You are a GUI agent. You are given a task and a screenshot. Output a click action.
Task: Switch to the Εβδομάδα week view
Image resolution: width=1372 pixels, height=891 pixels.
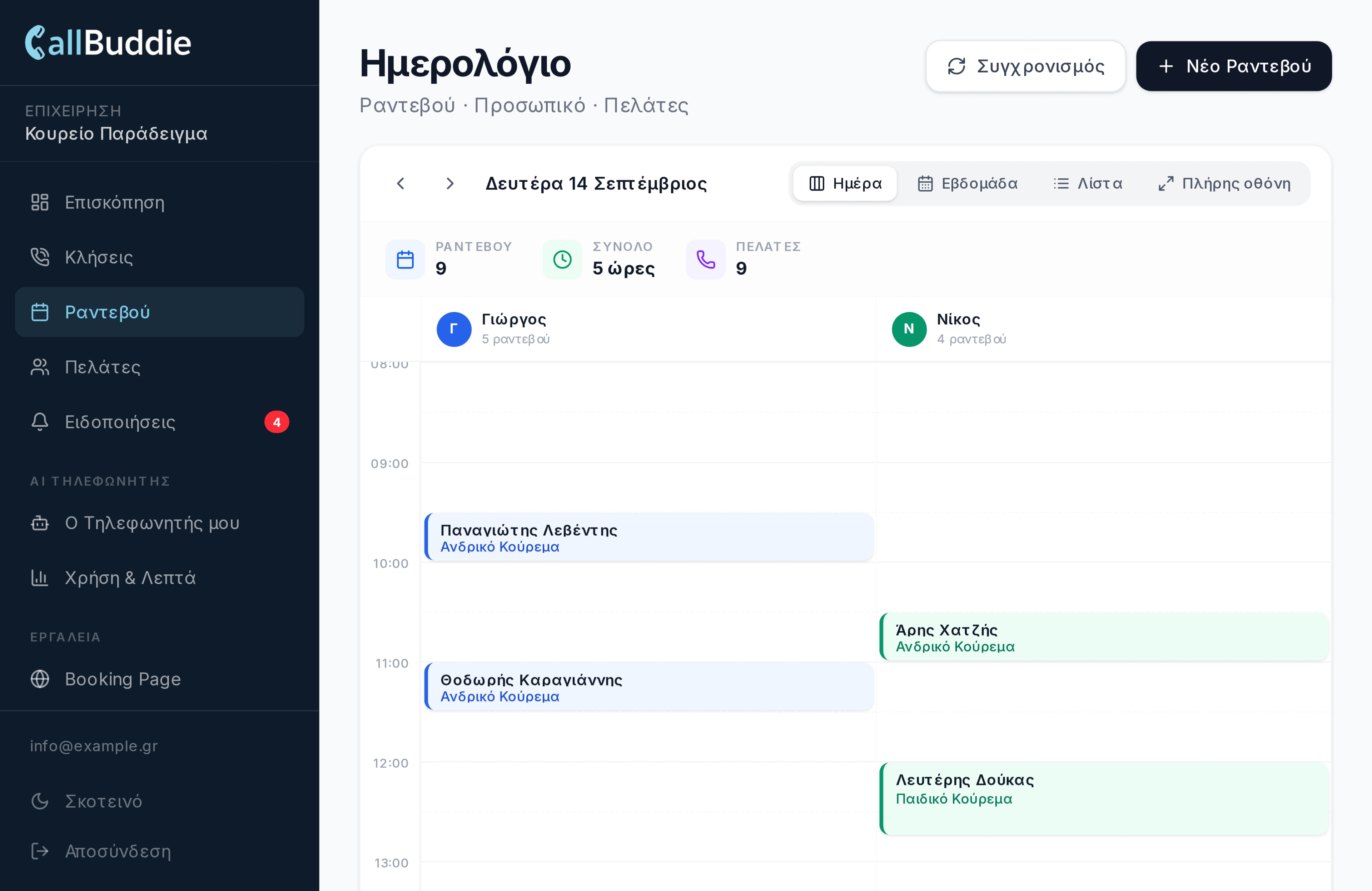tap(967, 183)
